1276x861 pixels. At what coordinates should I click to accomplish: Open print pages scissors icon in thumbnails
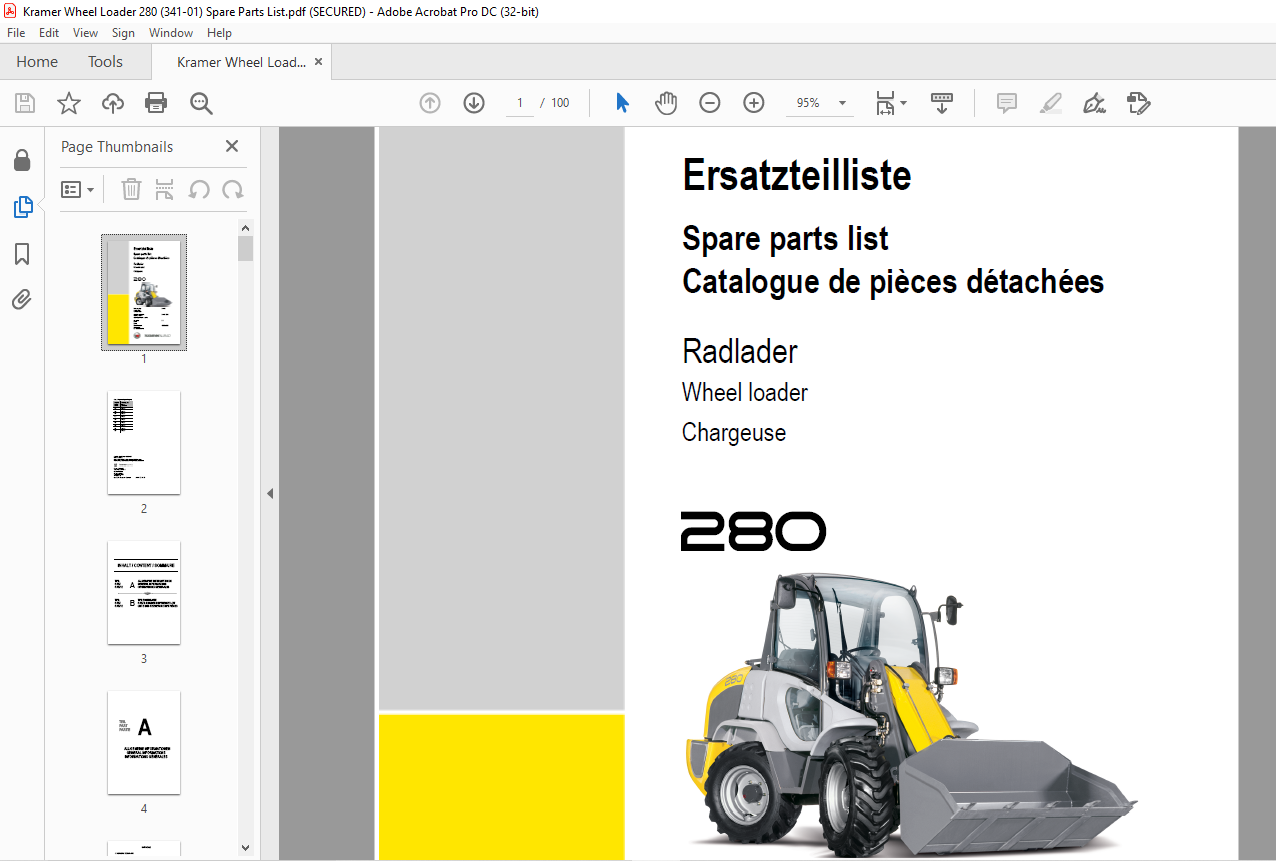(165, 189)
